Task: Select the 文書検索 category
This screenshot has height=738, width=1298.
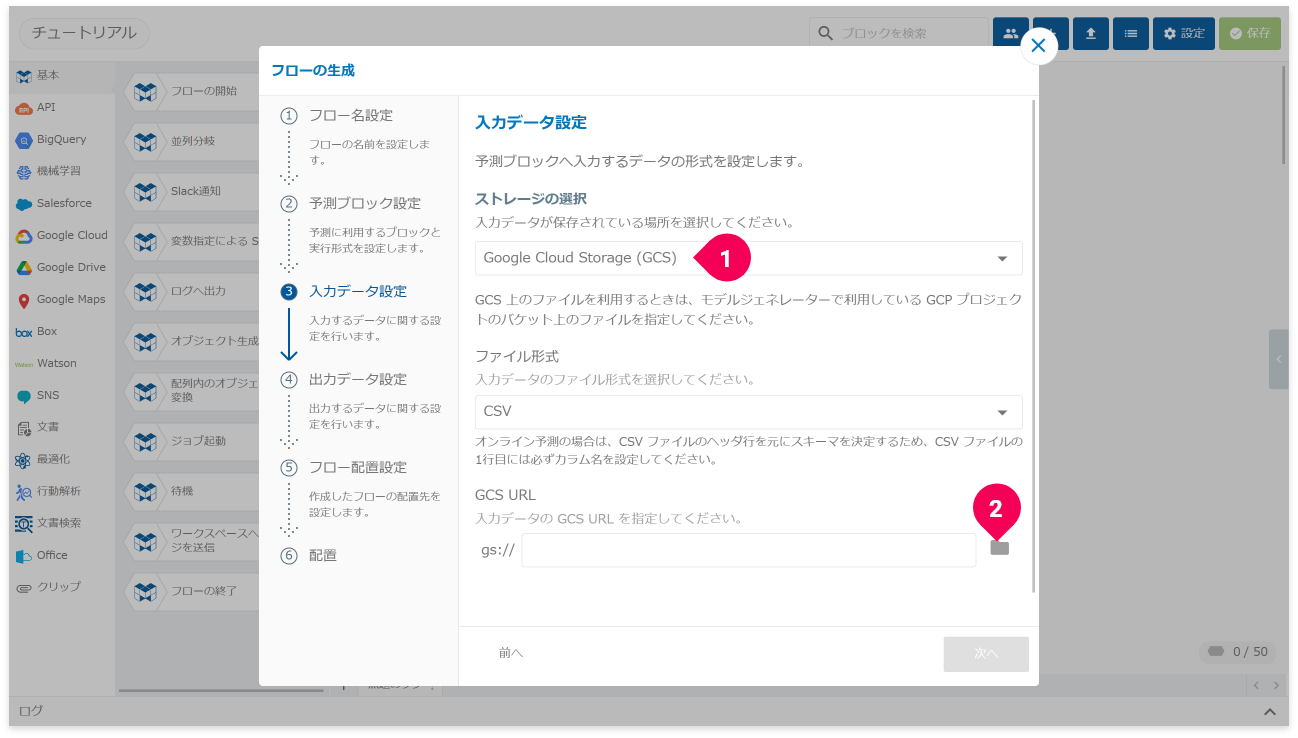Action: (x=60, y=524)
